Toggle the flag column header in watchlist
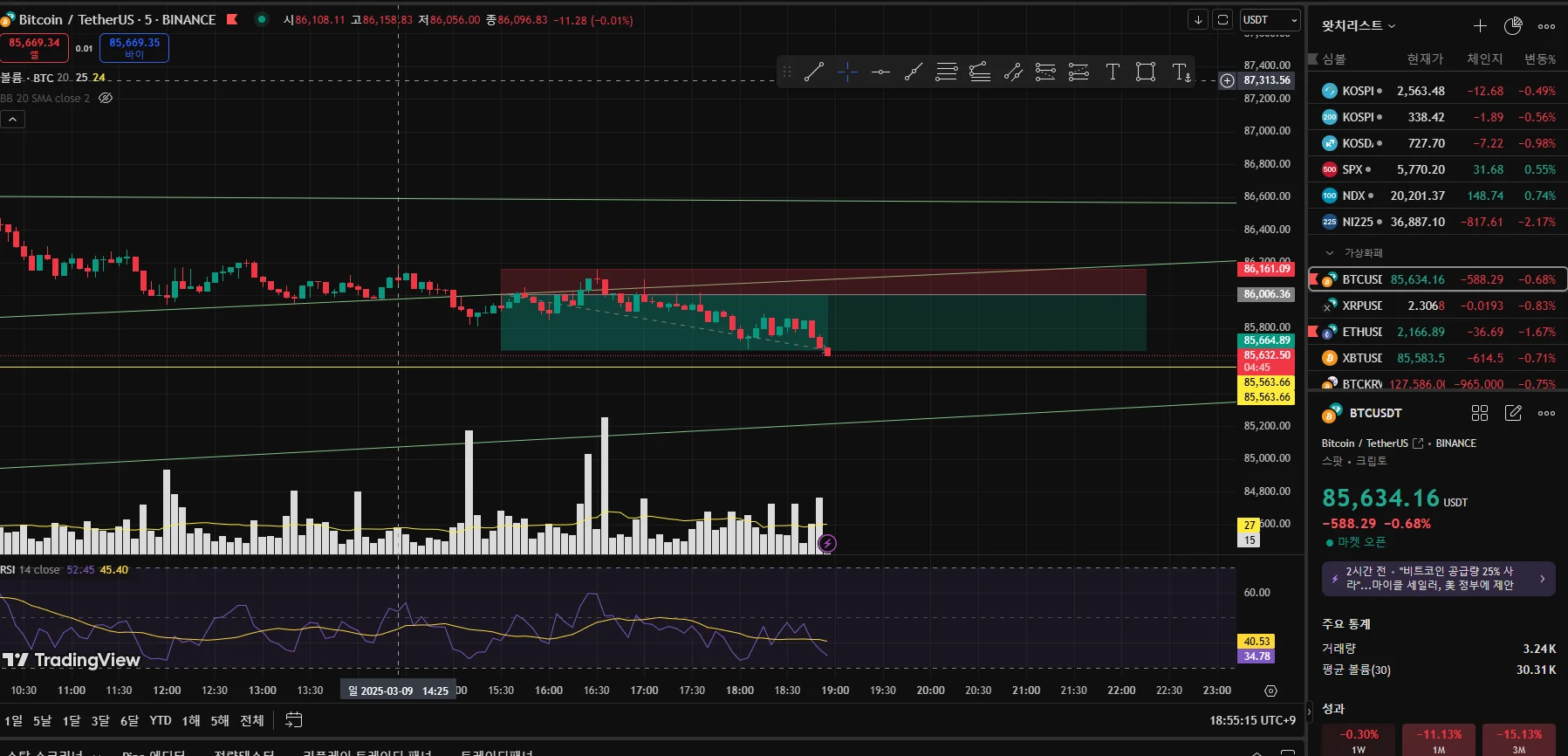This screenshot has width=1568, height=756. pyautogui.click(x=1313, y=58)
